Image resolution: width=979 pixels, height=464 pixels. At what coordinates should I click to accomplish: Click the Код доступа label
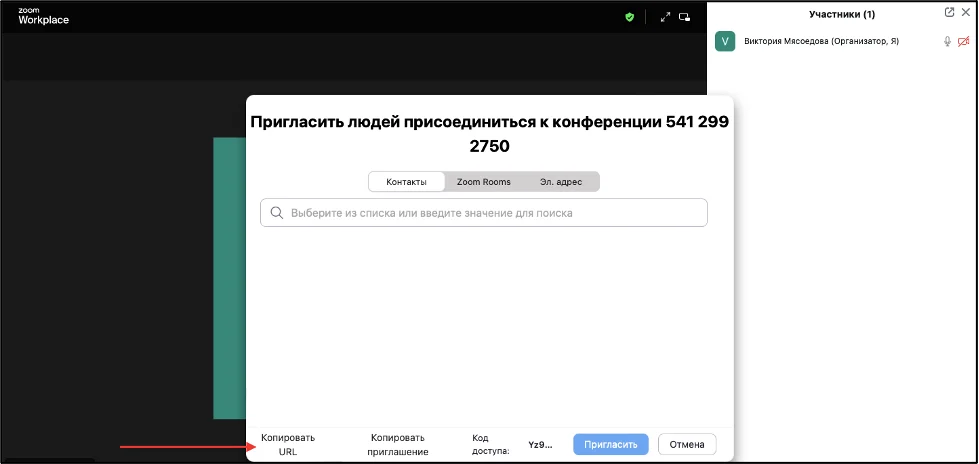click(x=491, y=445)
